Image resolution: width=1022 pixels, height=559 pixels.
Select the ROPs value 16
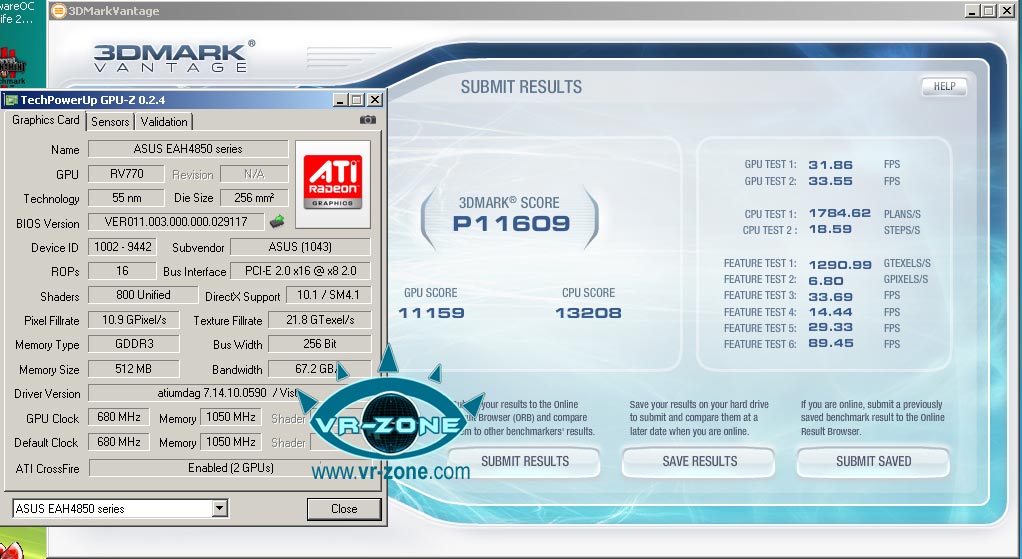point(123,271)
